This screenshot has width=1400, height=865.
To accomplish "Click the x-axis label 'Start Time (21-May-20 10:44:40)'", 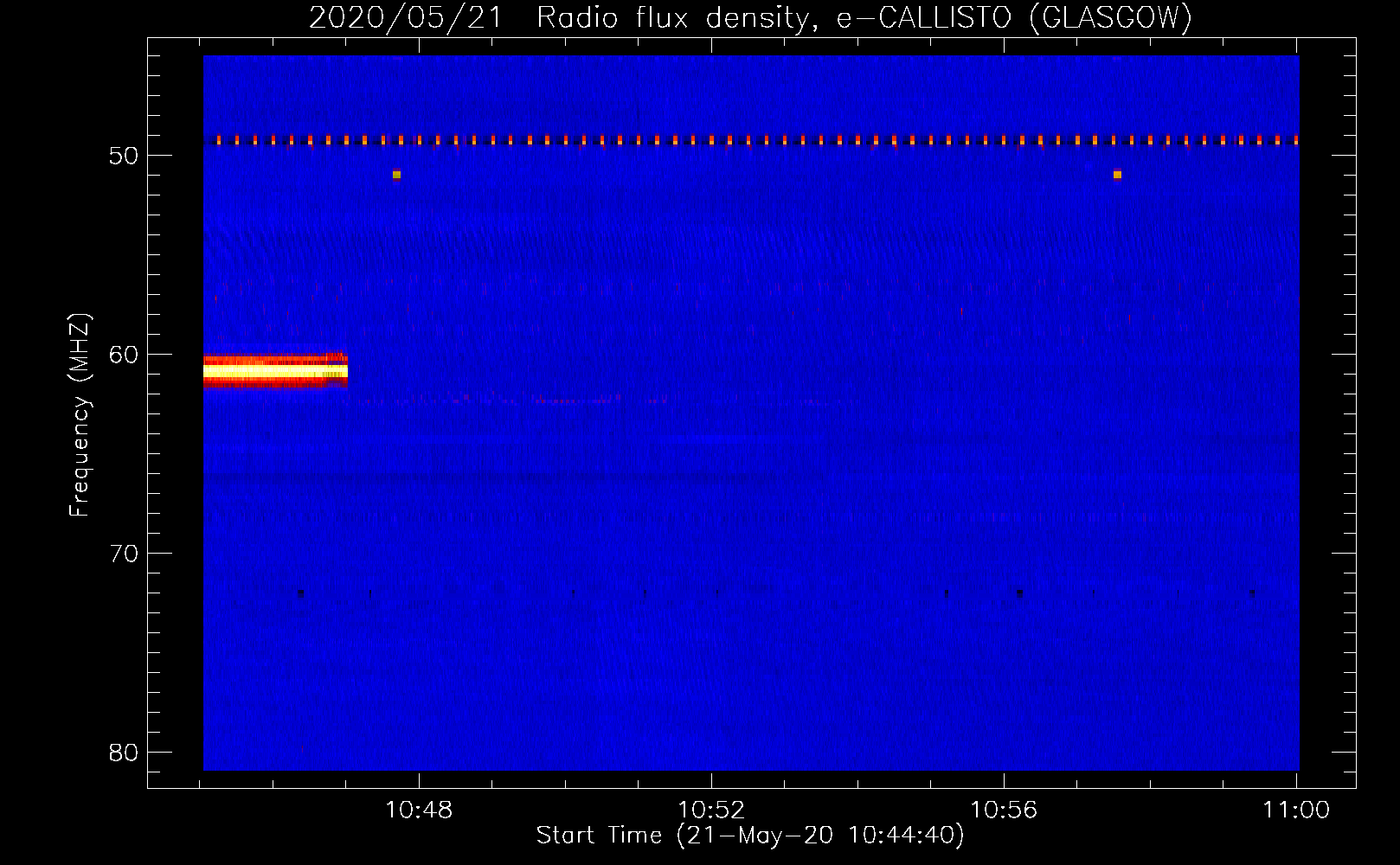I will pos(750,836).
